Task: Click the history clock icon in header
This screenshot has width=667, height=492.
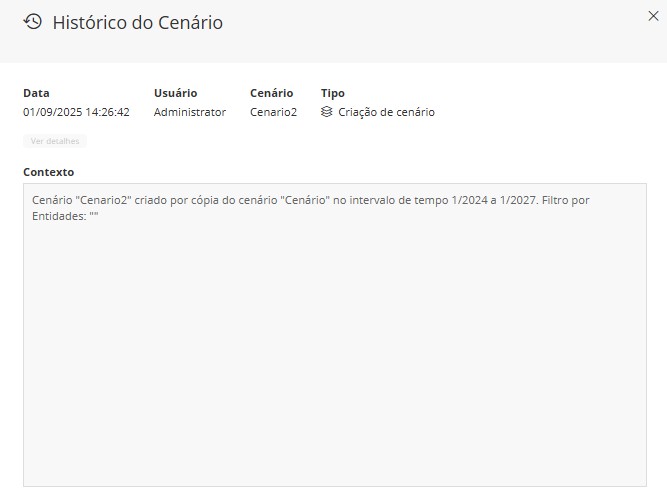Action: click(x=33, y=21)
